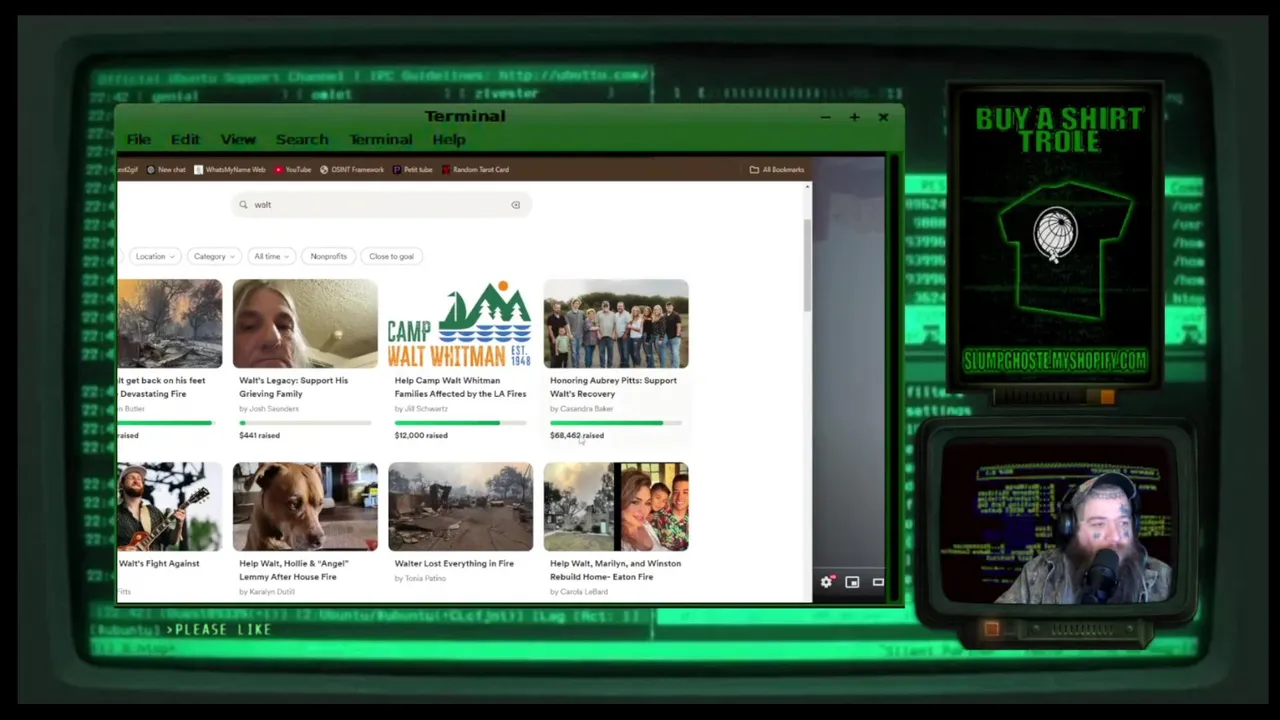Open the burned rubble fundraiser thumbnail
Image resolution: width=1280 pixels, height=720 pixels.
point(170,324)
